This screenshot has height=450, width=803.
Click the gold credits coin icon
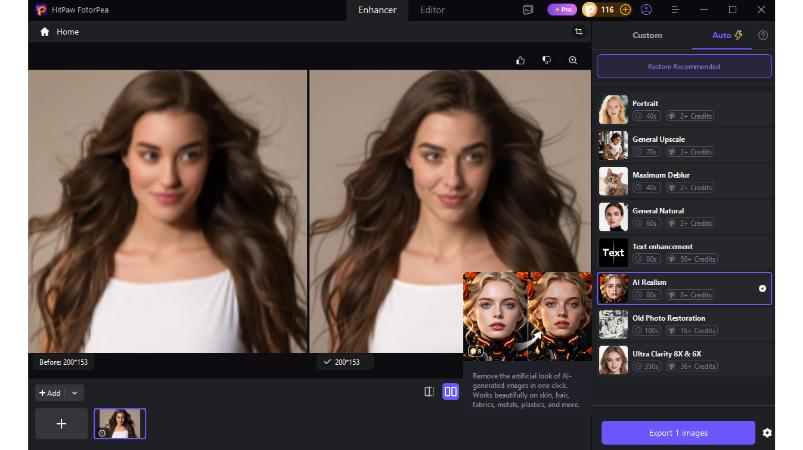(590, 10)
